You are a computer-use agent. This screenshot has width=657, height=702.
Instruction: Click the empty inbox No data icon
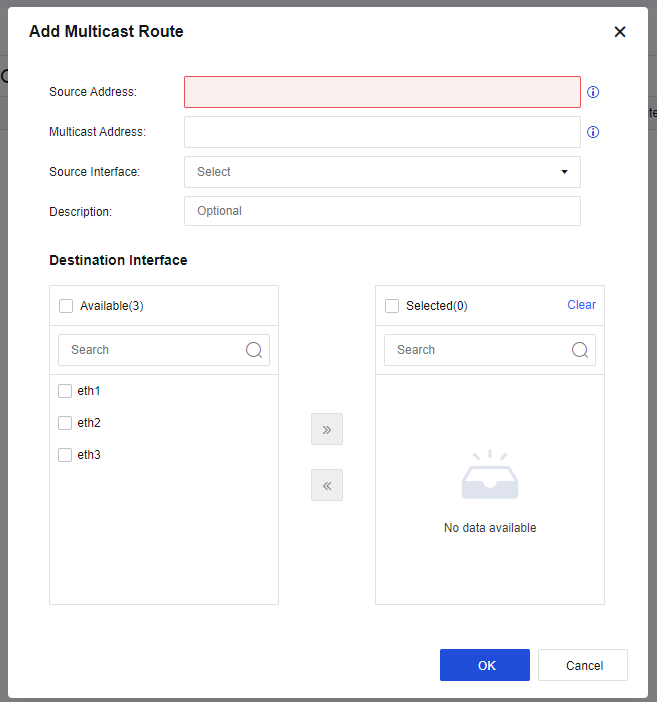[x=490, y=476]
